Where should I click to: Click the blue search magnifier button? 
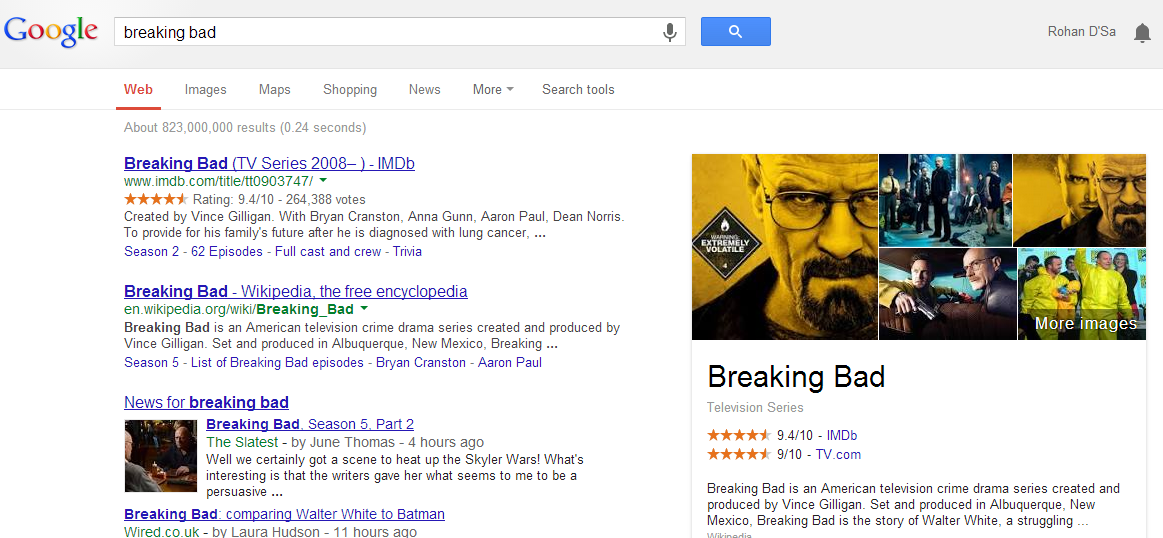pyautogui.click(x=736, y=31)
